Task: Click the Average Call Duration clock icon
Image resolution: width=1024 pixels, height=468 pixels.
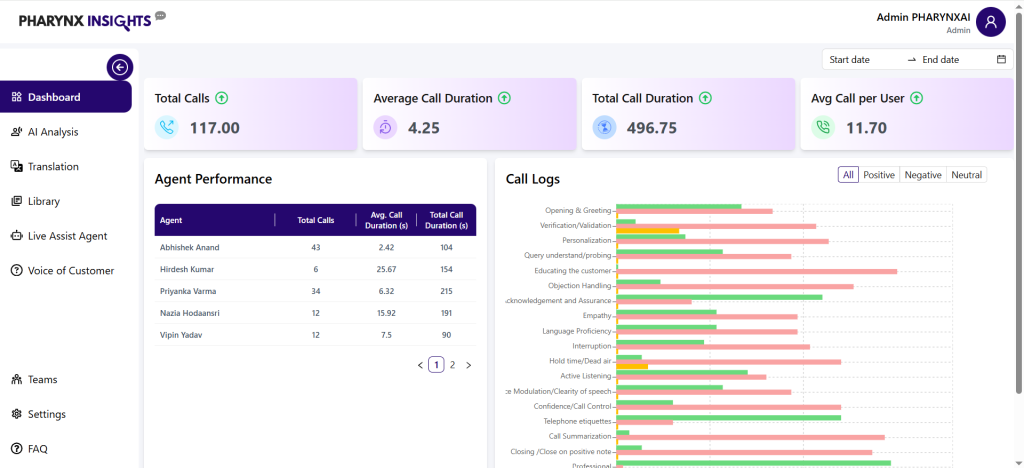Action: 386,127
